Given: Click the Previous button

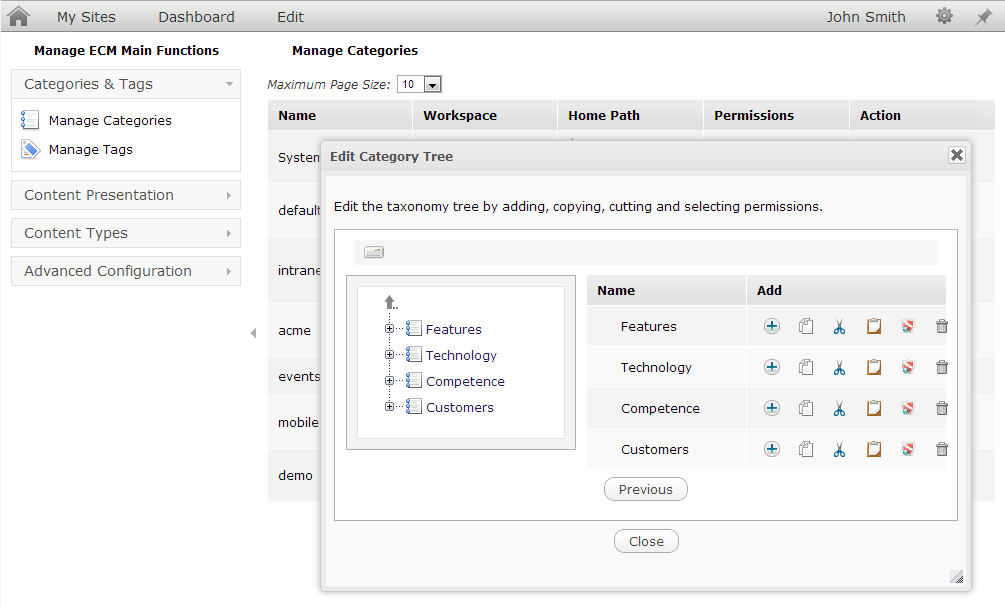Looking at the screenshot, I should [x=645, y=489].
